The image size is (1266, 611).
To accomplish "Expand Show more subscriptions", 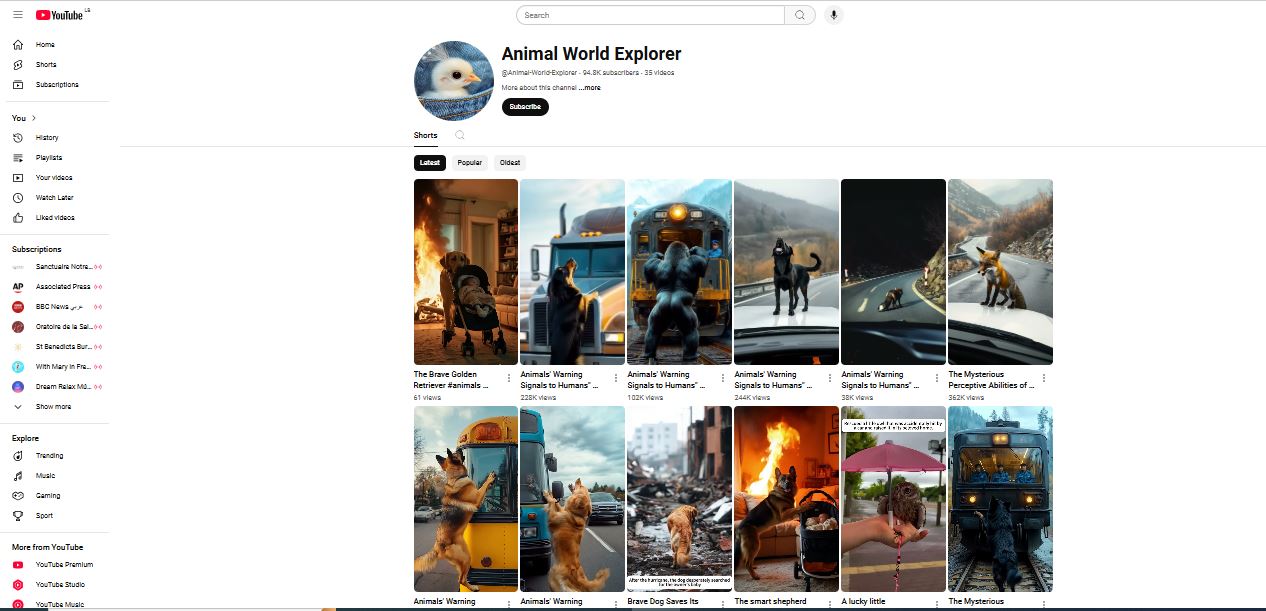I will point(53,407).
